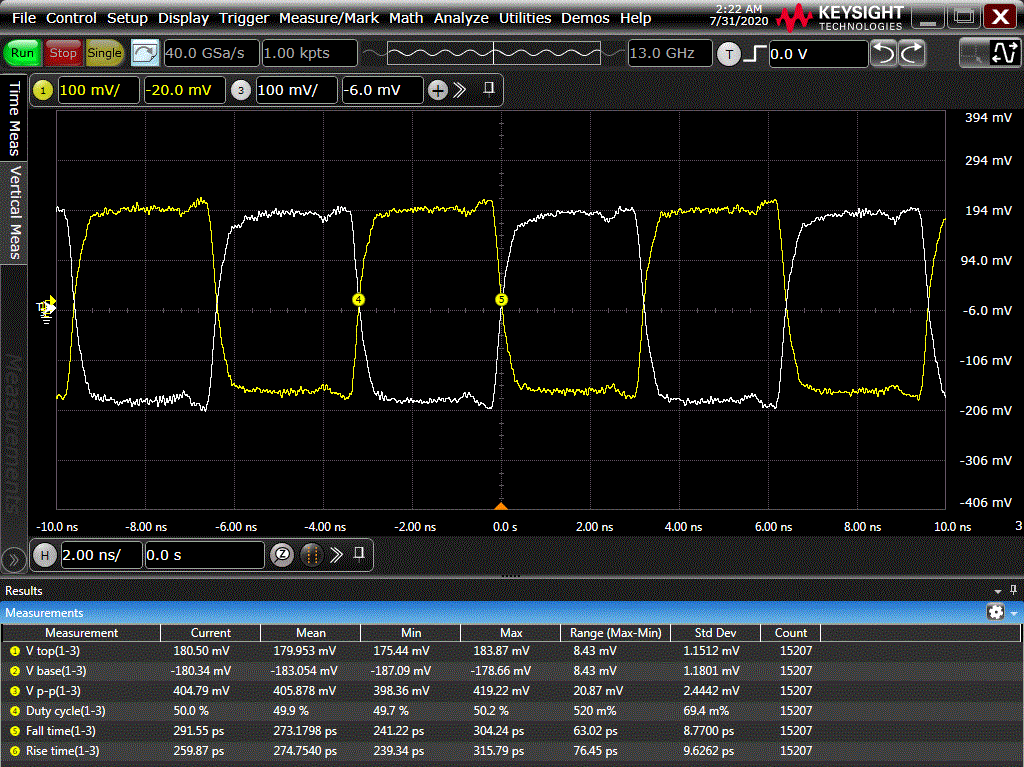1024x767 pixels.
Task: Halt acquisition with the Stop button
Action: point(63,53)
